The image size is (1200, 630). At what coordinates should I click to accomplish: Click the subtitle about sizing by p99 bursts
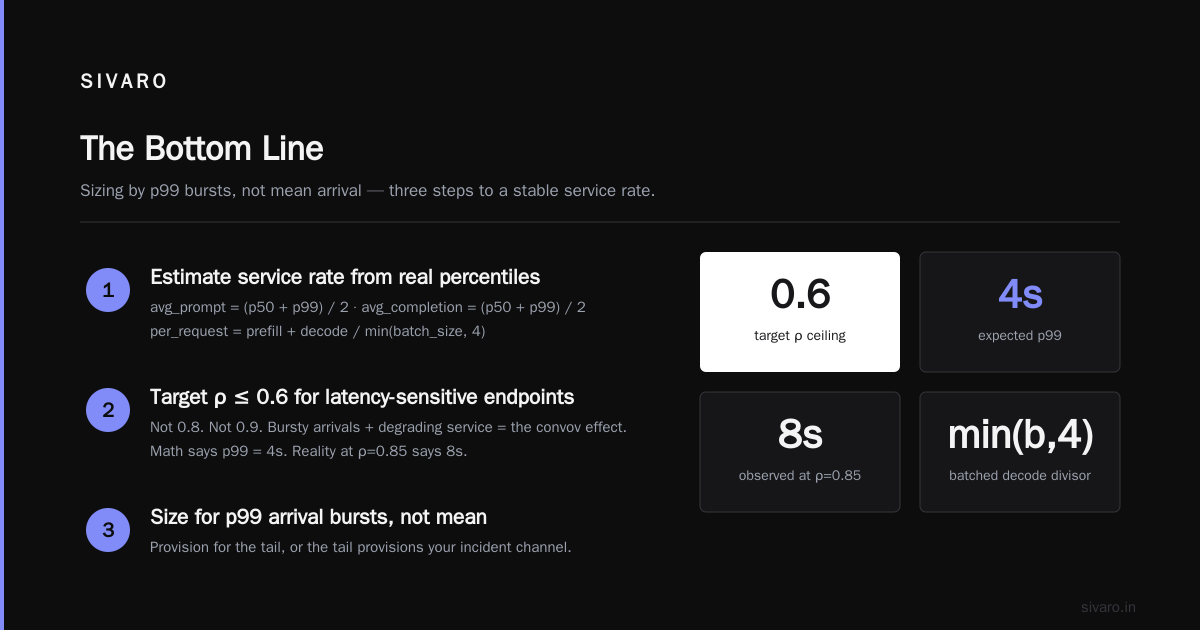point(367,190)
